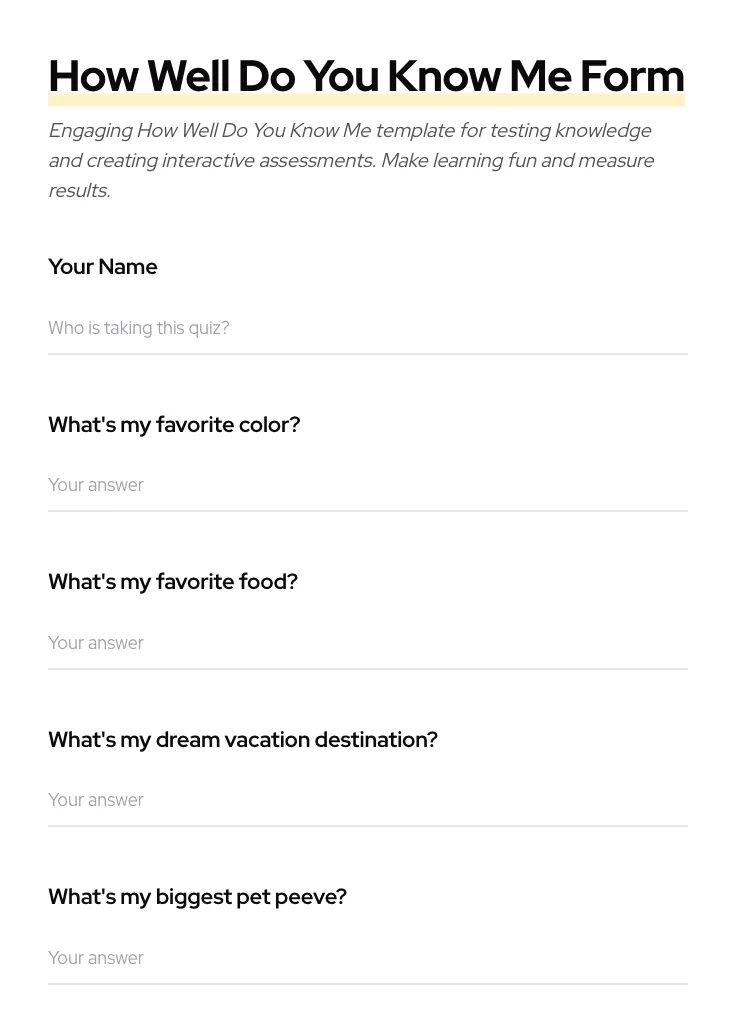Click the dream vacation answer field

pyautogui.click(x=368, y=800)
